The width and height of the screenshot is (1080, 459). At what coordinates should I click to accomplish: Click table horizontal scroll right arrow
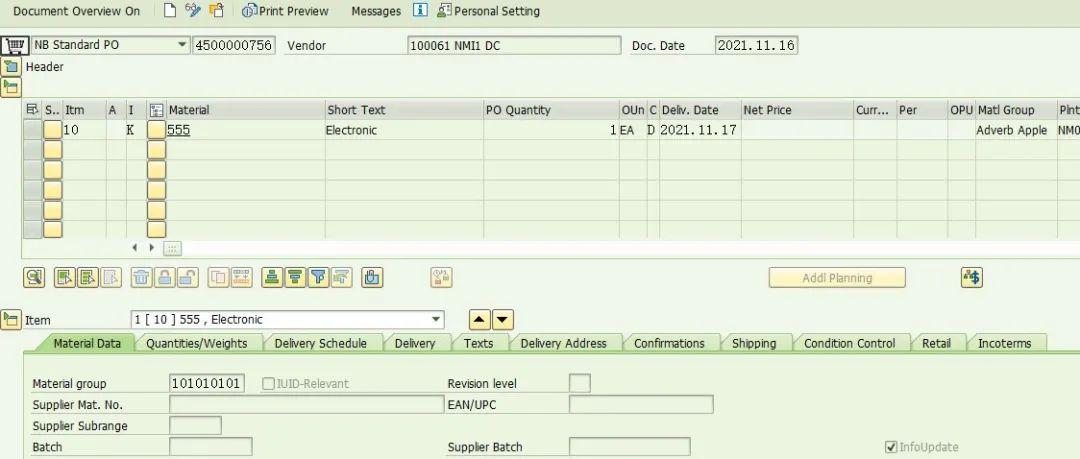point(152,247)
